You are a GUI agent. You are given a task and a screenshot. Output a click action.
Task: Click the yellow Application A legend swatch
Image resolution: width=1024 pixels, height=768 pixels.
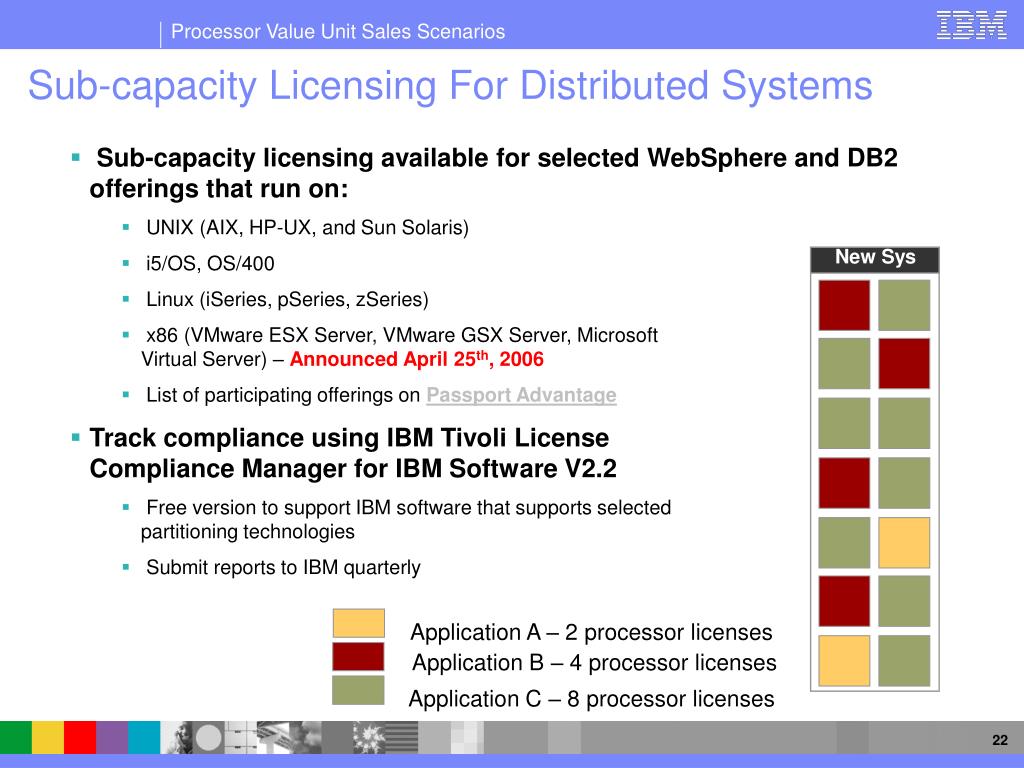pos(358,623)
